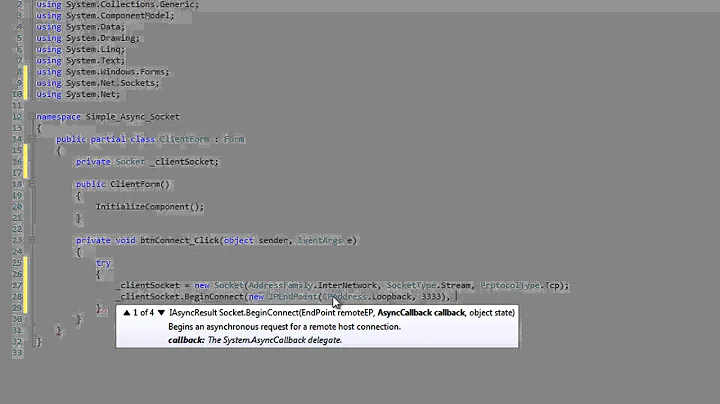This screenshot has height=404, width=720.
Task: Collapse the btnConnect_Click method block
Action: 31,240
